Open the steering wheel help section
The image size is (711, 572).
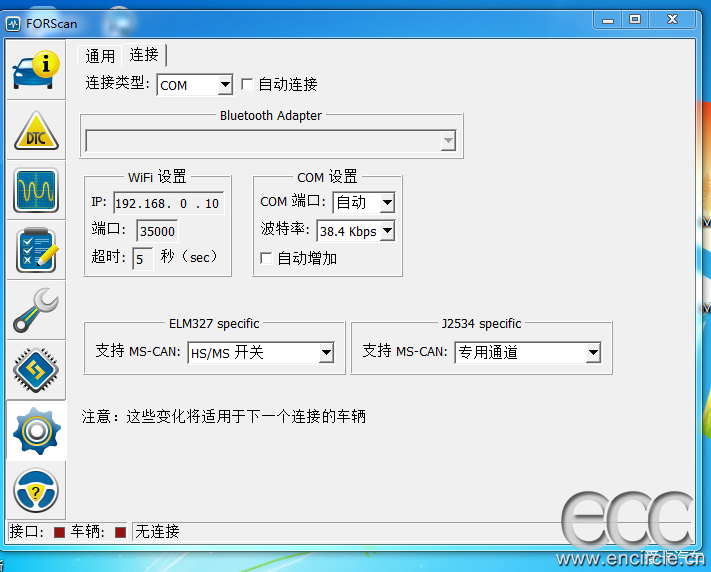35,491
